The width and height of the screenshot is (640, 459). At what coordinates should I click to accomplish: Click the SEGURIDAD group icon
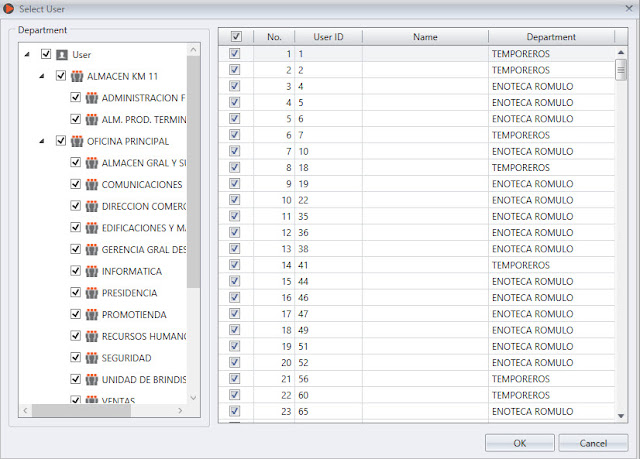91,358
